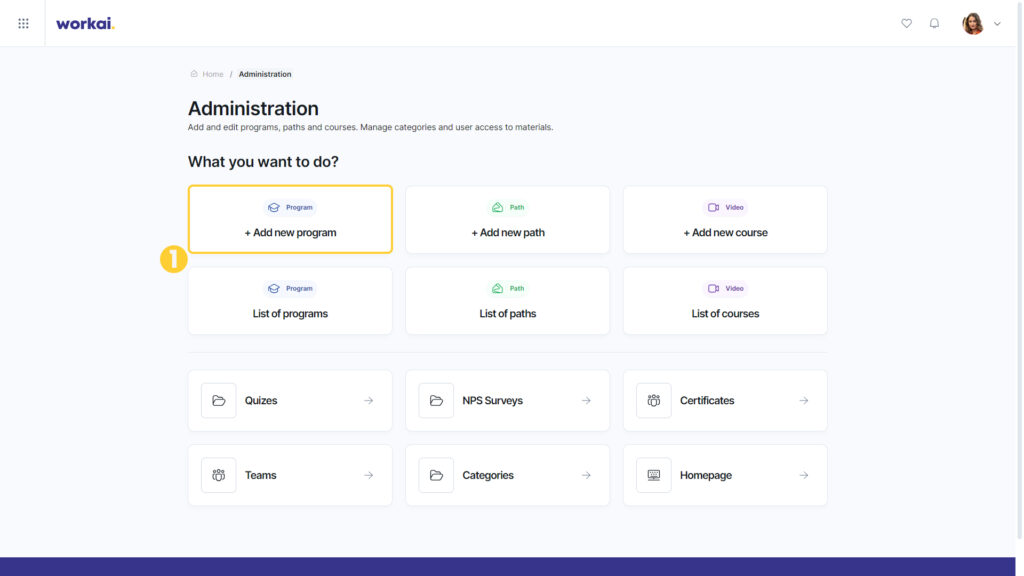The width and height of the screenshot is (1024, 576).
Task: Click the Quizes folder icon
Action: 219,400
